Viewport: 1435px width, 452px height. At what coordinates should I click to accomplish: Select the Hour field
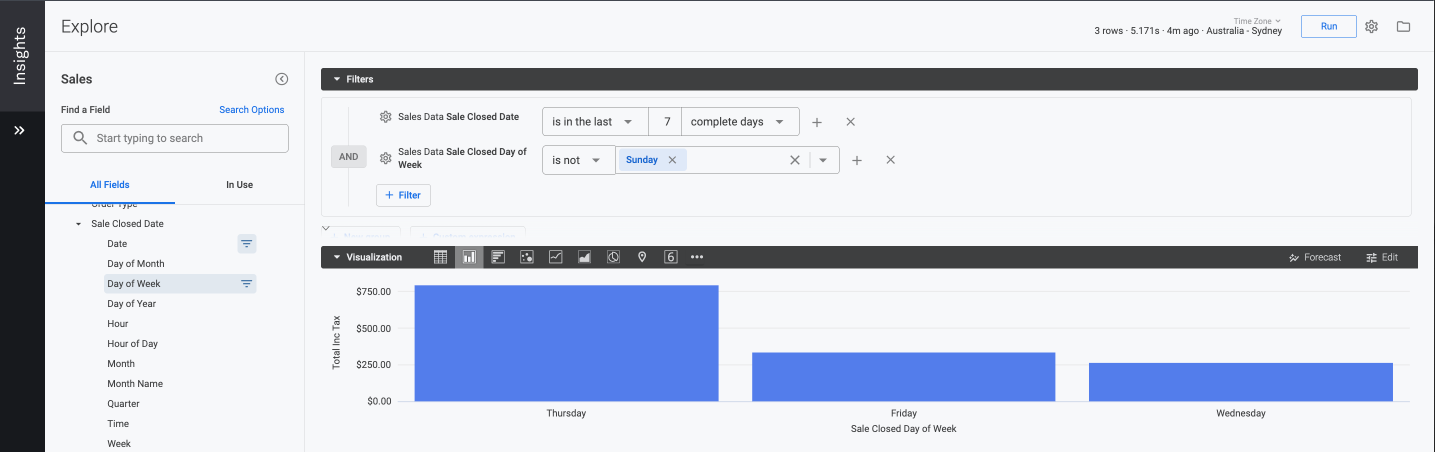point(118,324)
